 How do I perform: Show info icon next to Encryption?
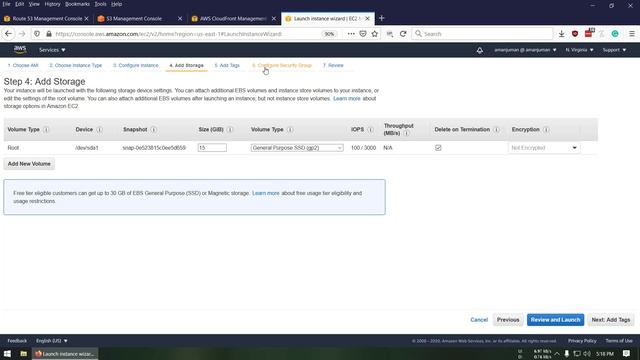(x=546, y=129)
